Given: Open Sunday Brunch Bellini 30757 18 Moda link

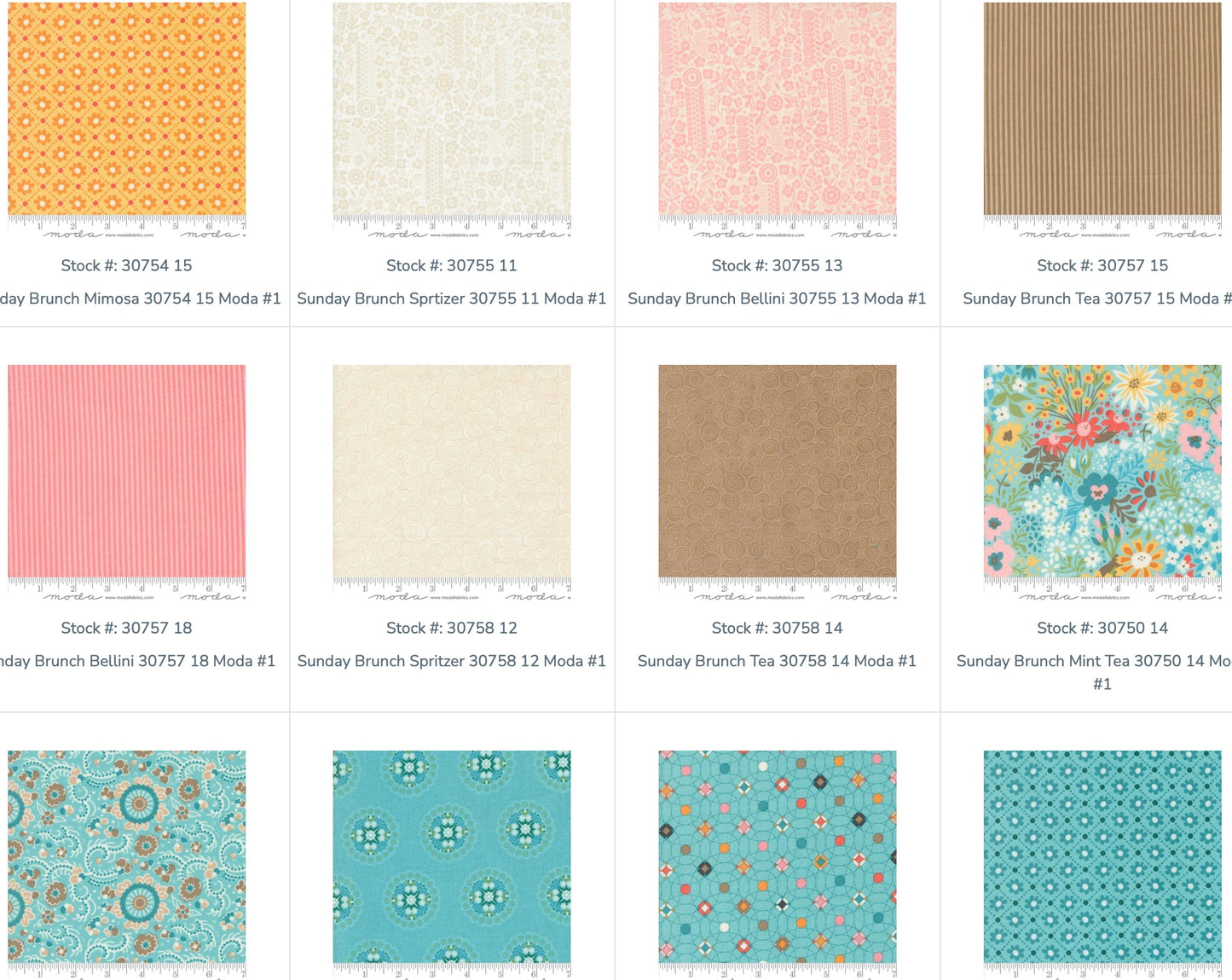Looking at the screenshot, I should pyautogui.click(x=137, y=661).
